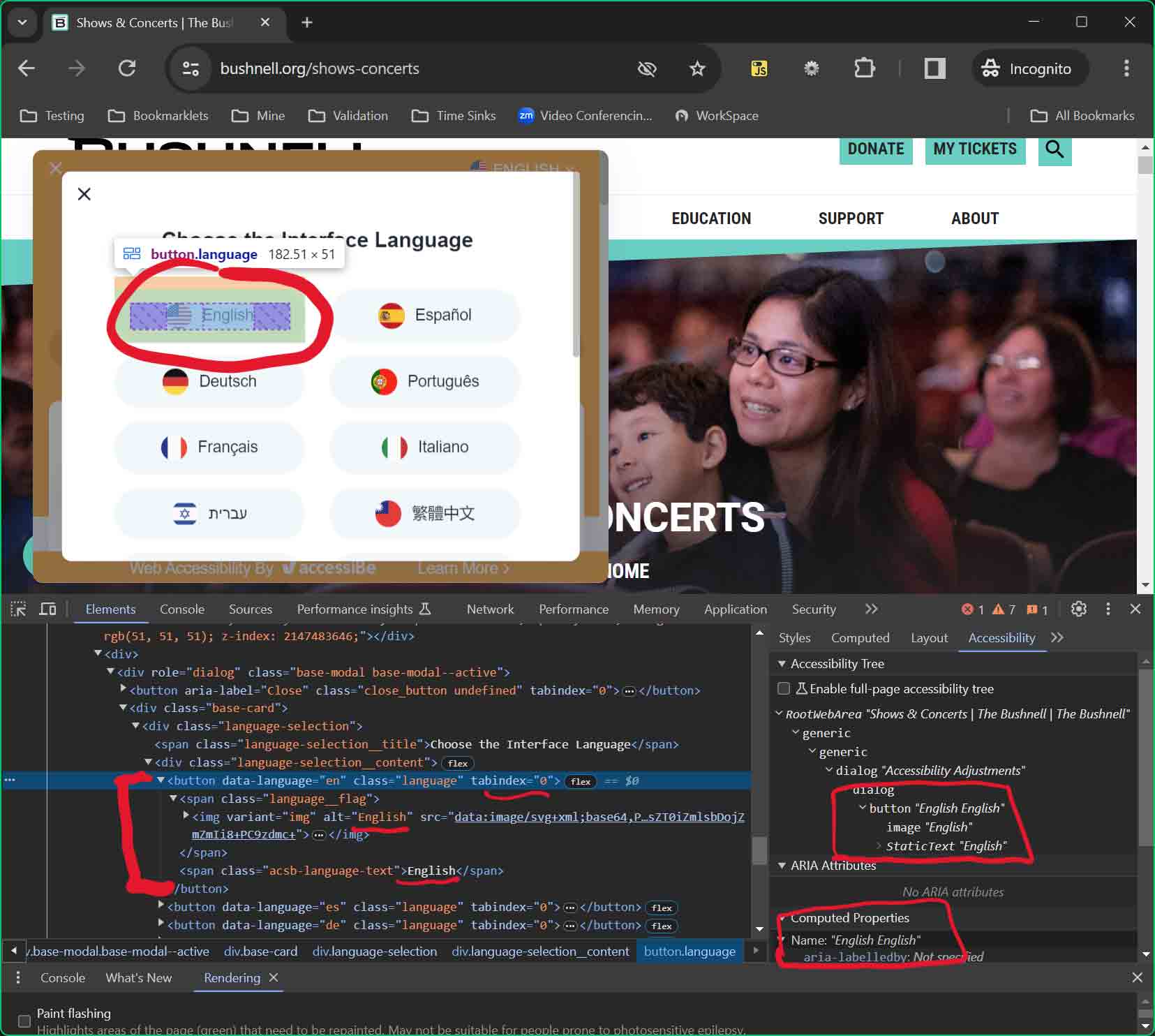Toggle the browser side panel icon
The width and height of the screenshot is (1155, 1036).
click(x=934, y=68)
